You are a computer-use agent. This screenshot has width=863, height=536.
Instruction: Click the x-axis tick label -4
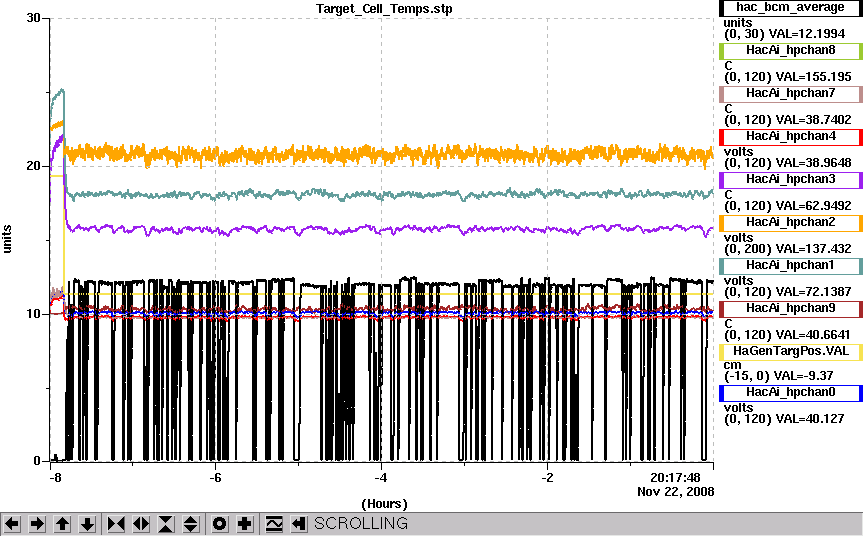381,478
